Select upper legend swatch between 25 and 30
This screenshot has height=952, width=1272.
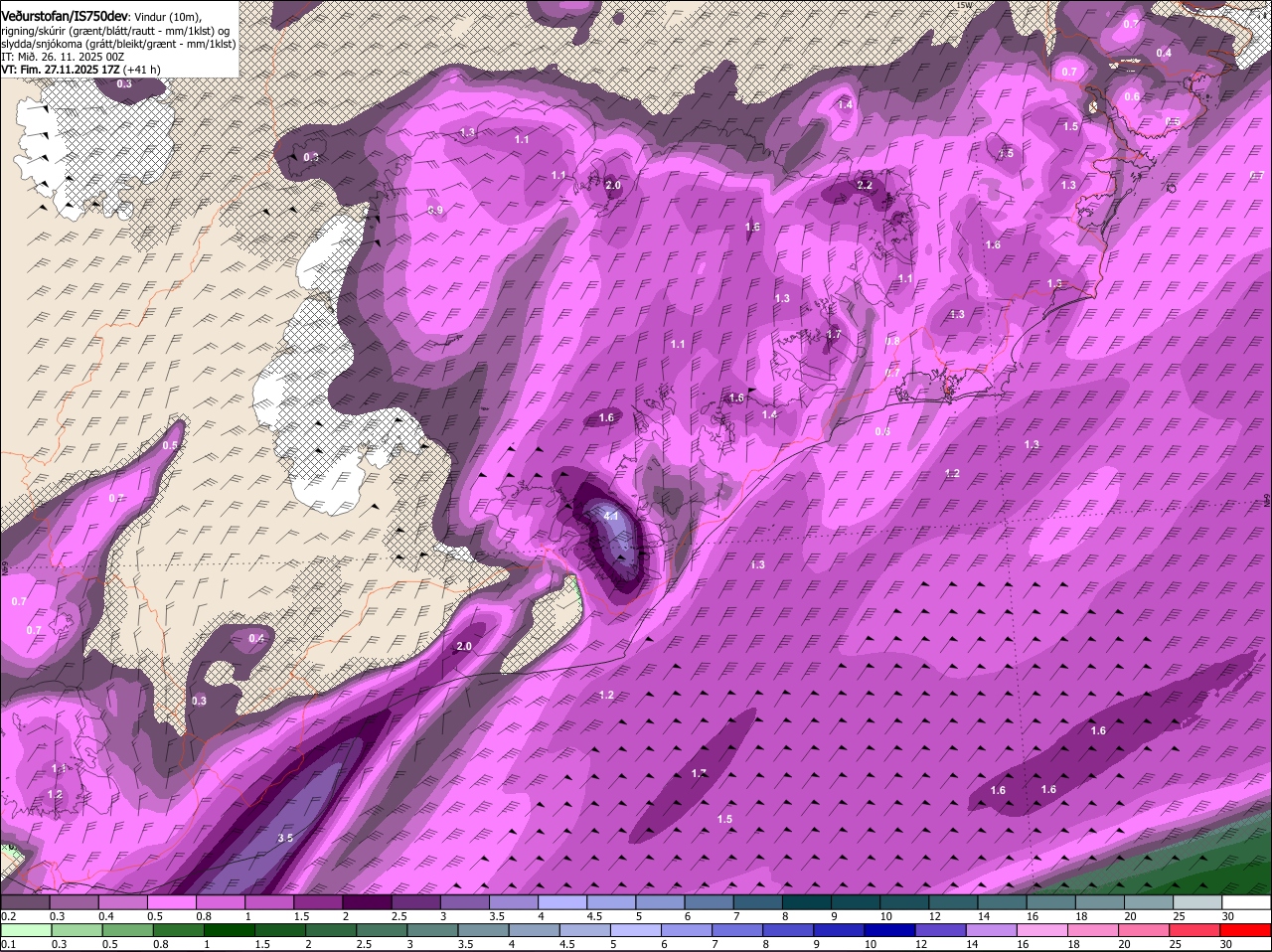pos(1198,902)
